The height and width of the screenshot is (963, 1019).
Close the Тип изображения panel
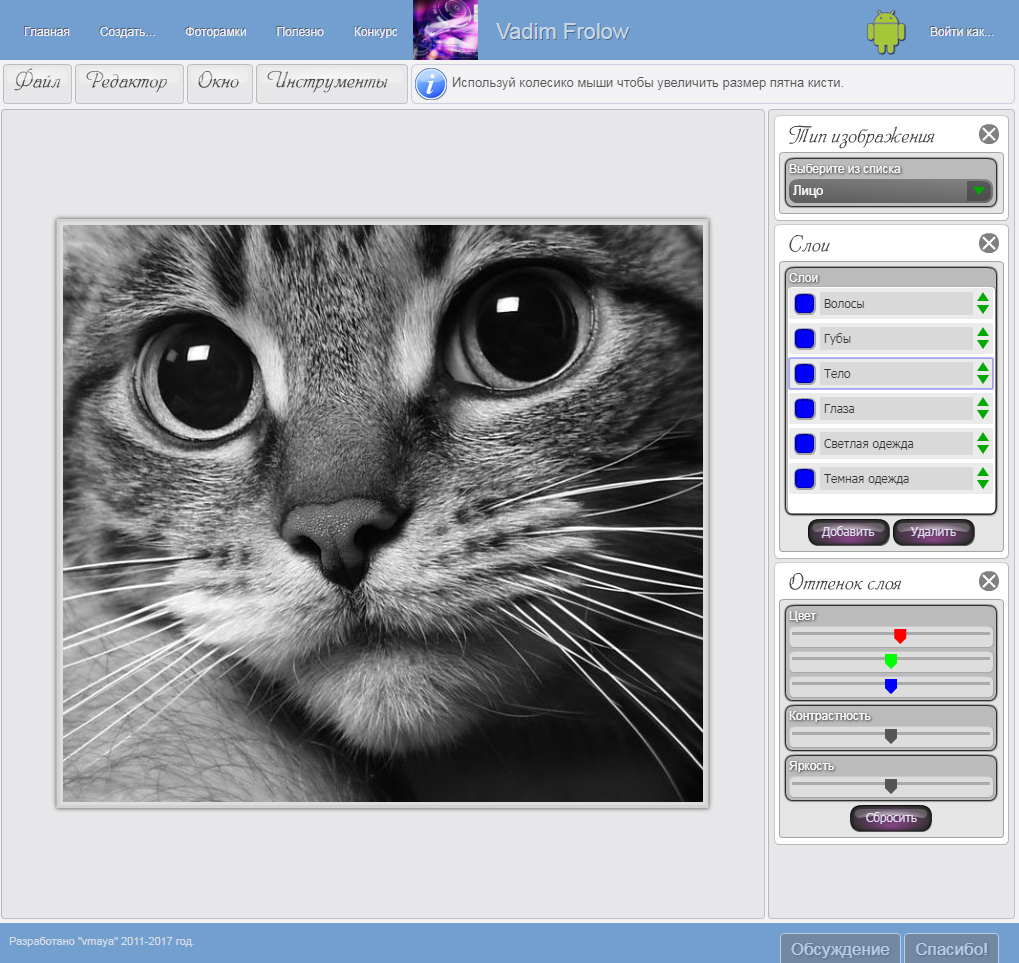[988, 134]
